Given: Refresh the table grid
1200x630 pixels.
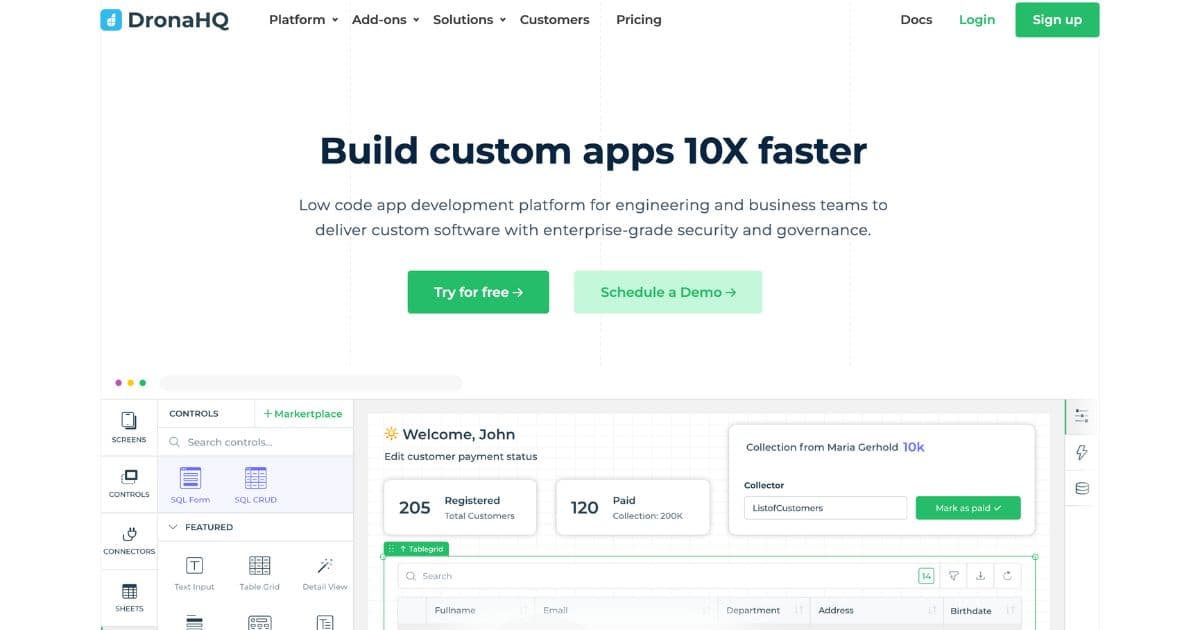Looking at the screenshot, I should [x=1007, y=576].
